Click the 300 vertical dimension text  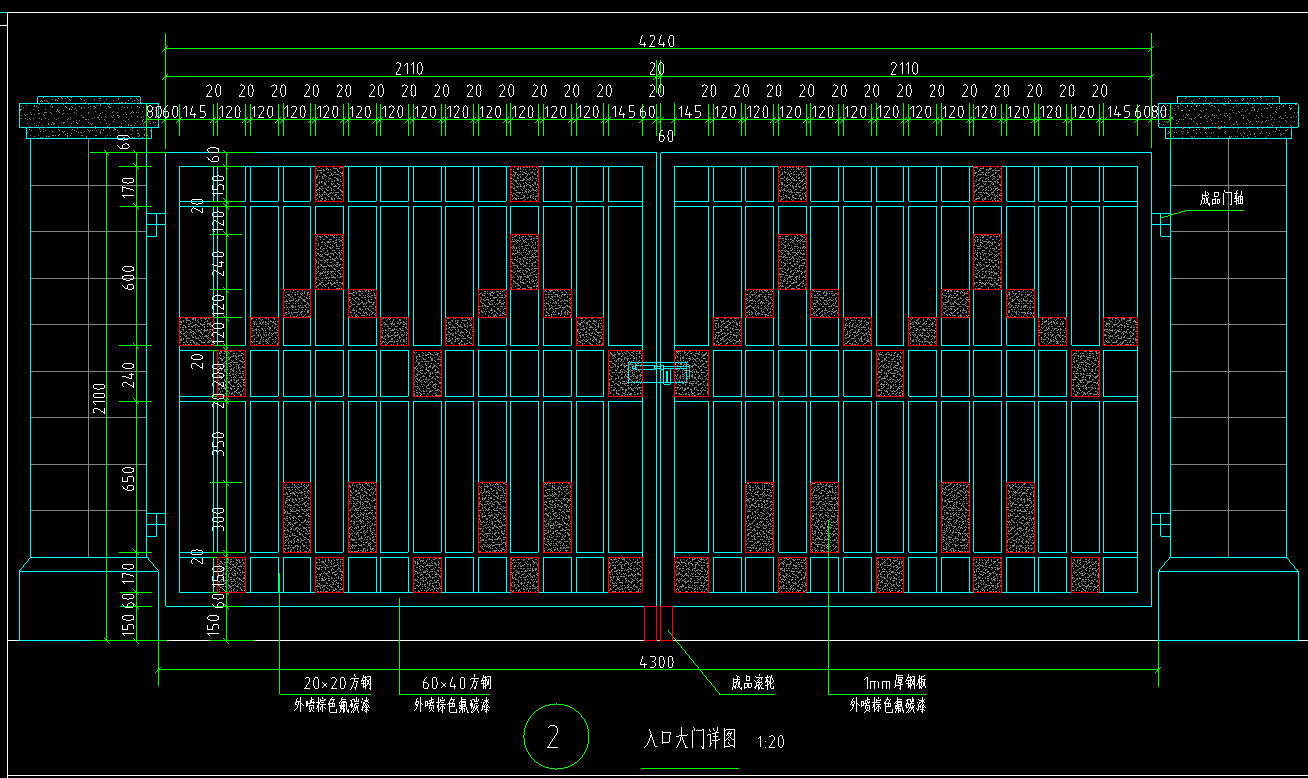[219, 518]
